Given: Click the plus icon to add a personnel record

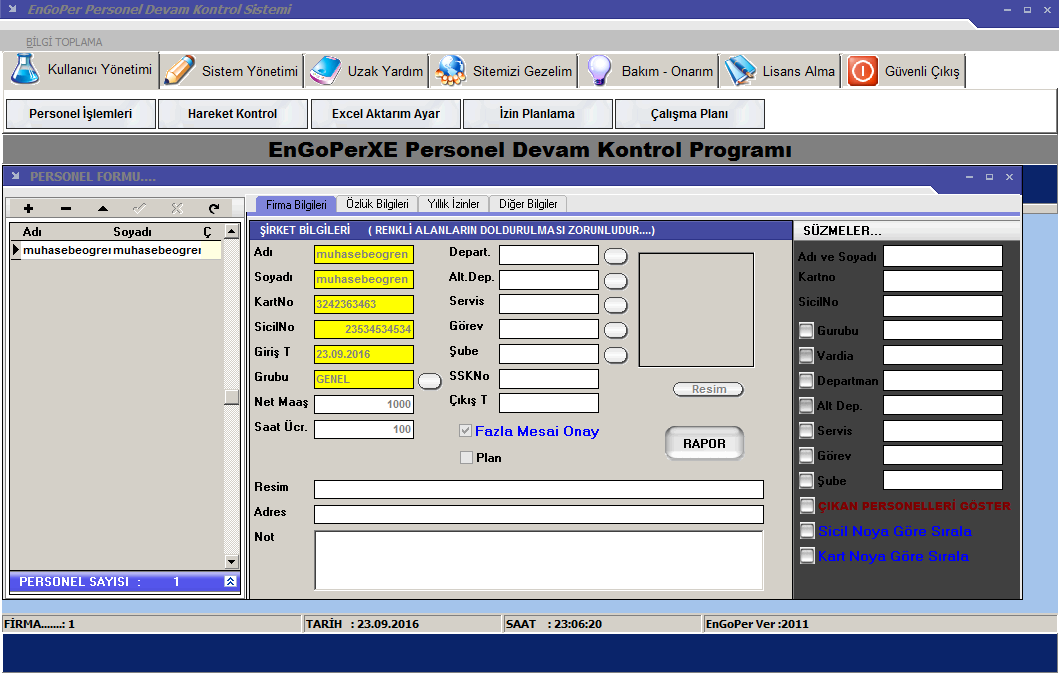Looking at the screenshot, I should pos(28,209).
